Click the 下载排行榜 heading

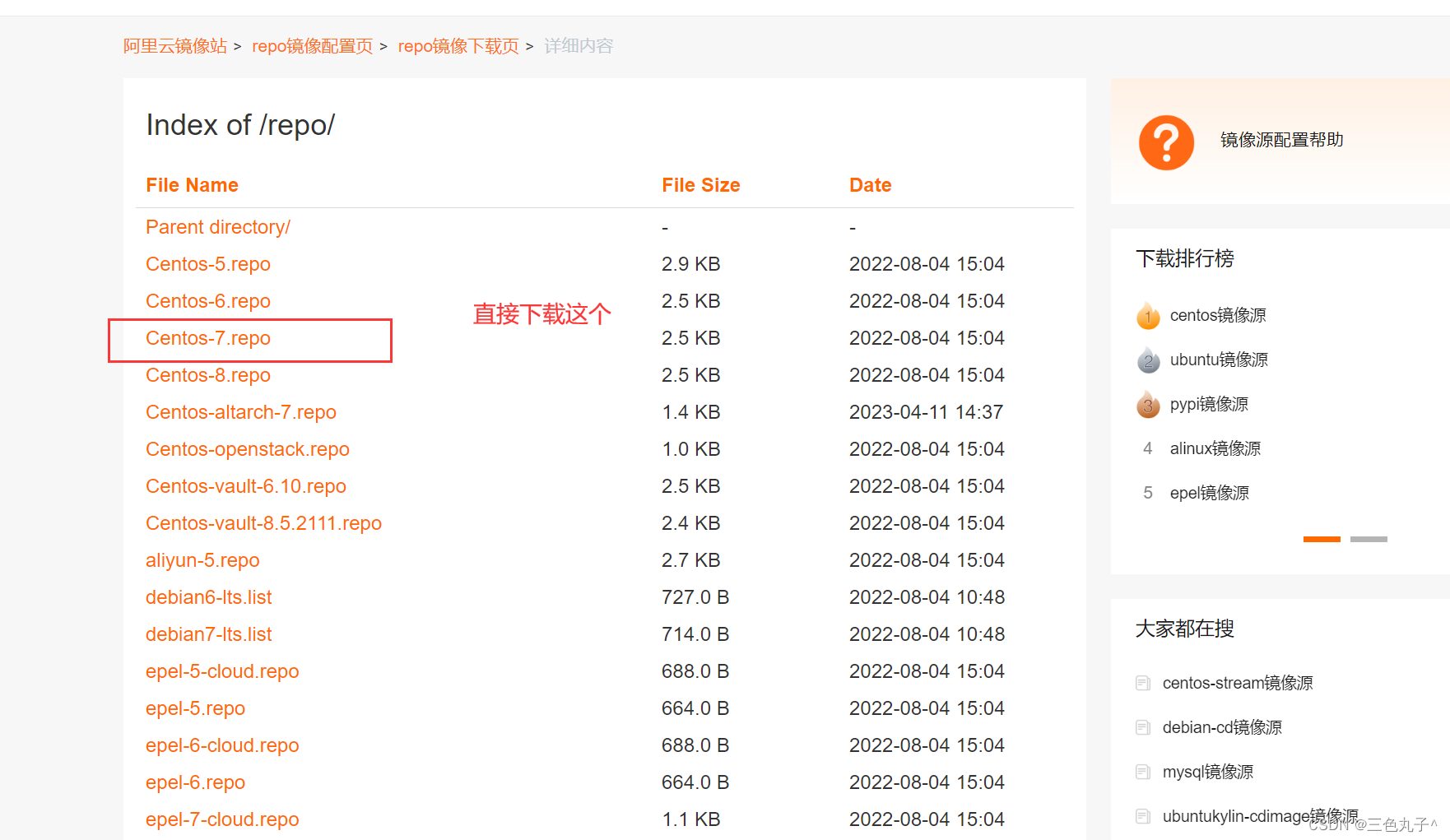tap(1185, 258)
